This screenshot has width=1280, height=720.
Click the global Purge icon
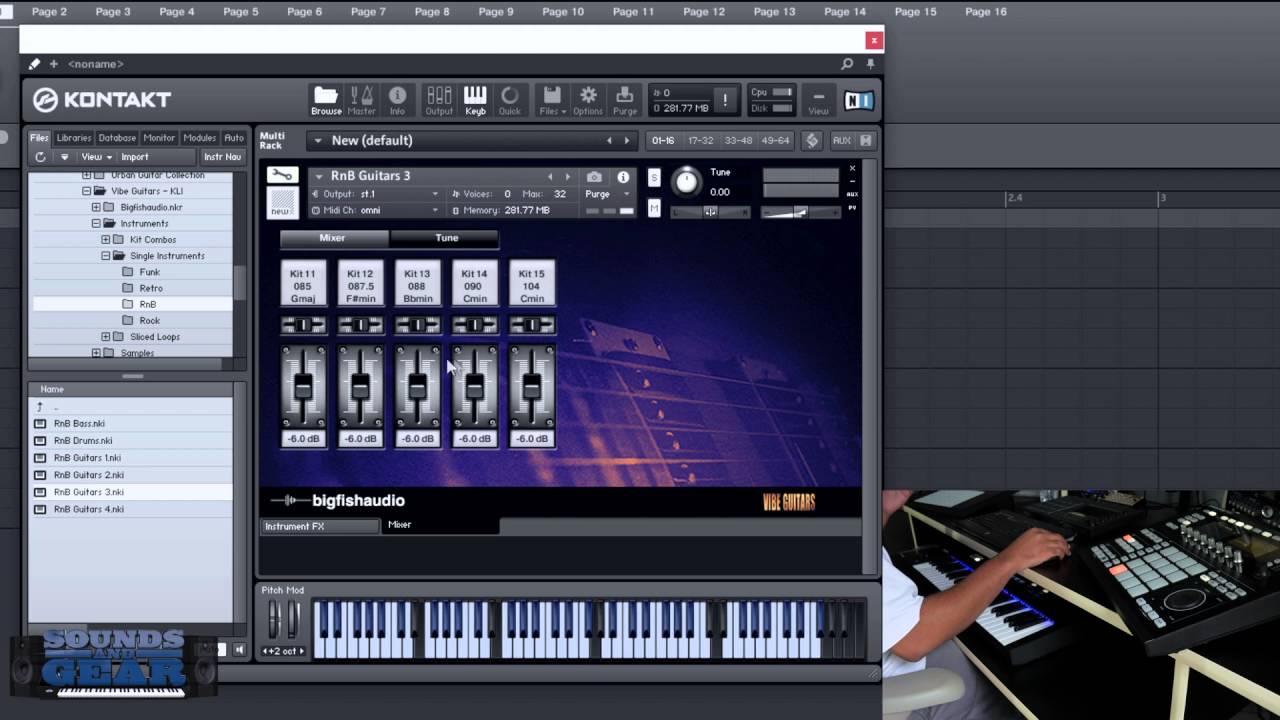pos(625,100)
